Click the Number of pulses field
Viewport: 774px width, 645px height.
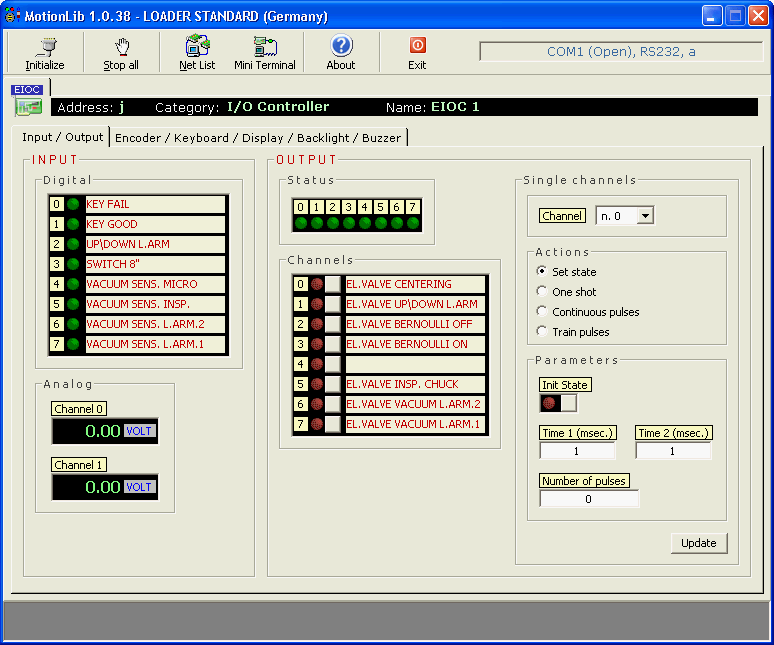[x=589, y=498]
